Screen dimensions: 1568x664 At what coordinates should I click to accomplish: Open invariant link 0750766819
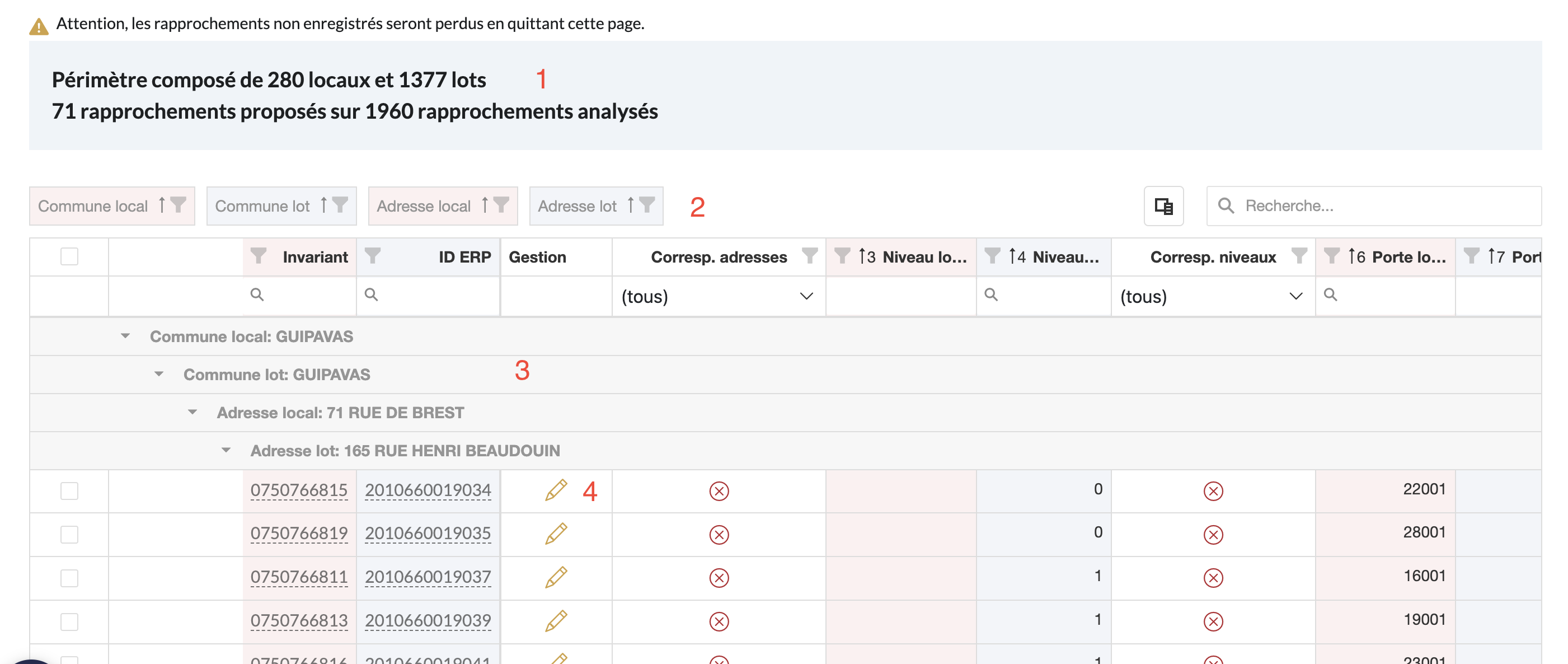click(299, 534)
